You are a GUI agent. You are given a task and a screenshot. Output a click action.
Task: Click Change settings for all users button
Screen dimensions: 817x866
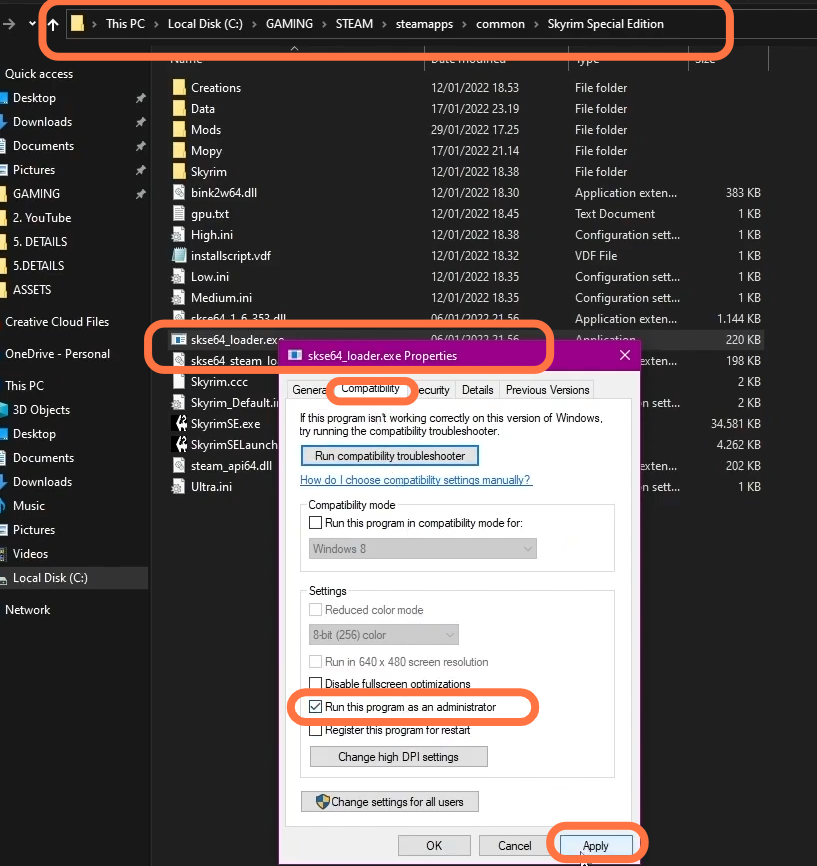(x=389, y=801)
